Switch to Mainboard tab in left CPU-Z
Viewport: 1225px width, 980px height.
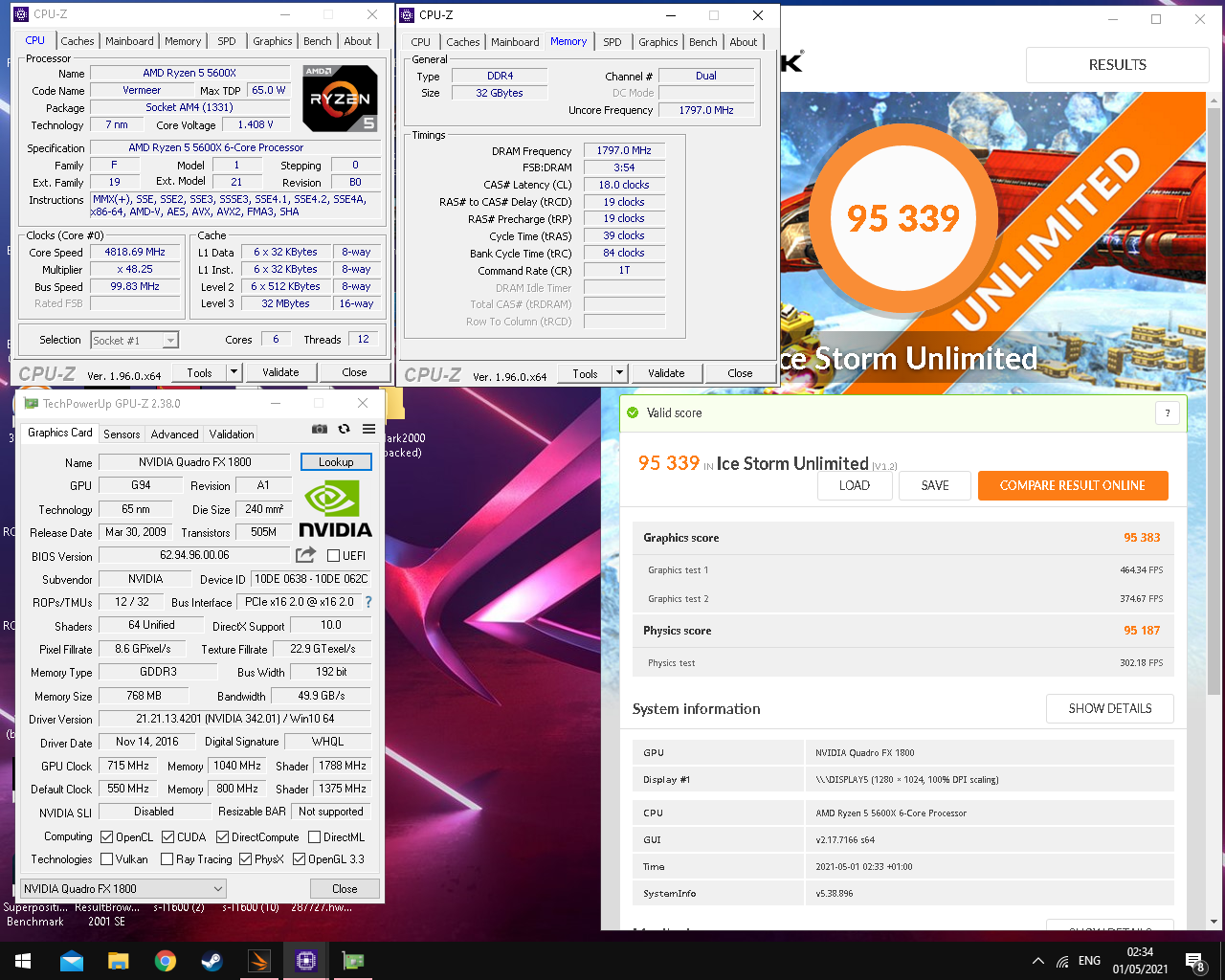(129, 41)
